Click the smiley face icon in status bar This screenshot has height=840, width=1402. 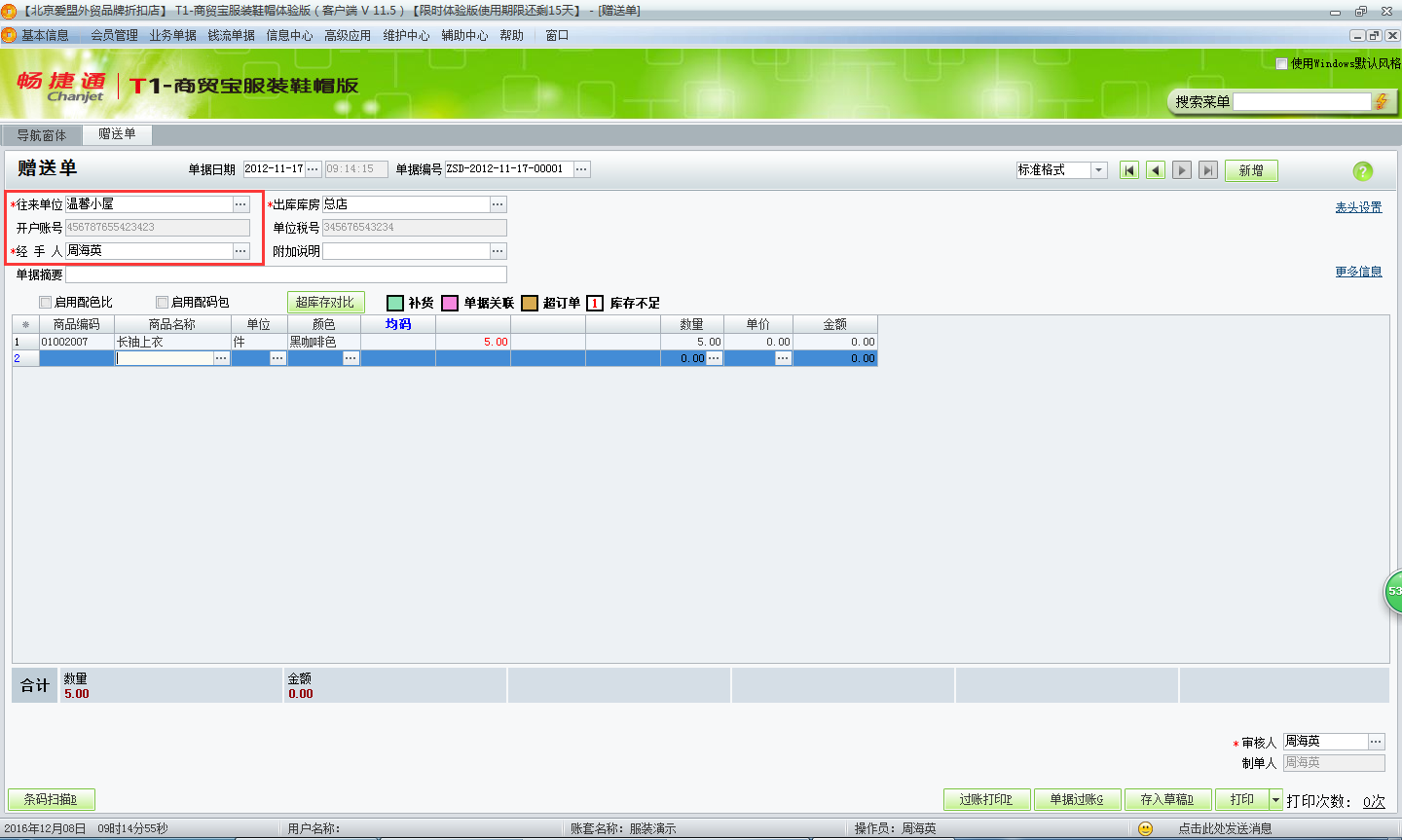coord(1145,828)
